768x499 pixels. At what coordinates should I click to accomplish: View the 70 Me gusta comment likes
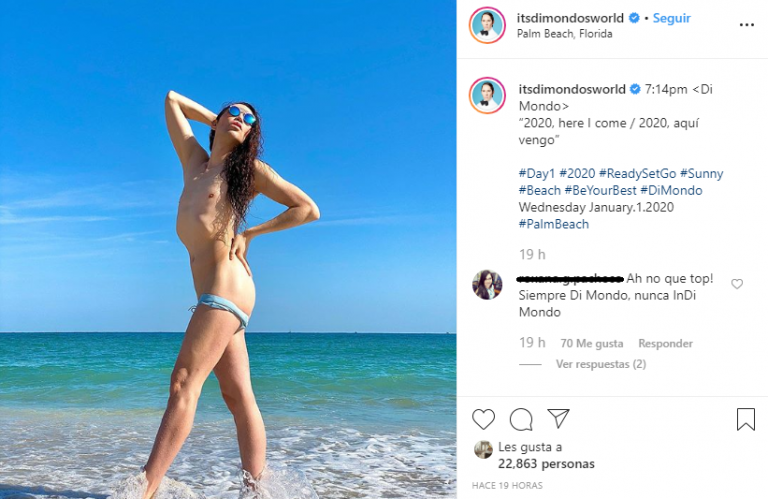tap(592, 343)
